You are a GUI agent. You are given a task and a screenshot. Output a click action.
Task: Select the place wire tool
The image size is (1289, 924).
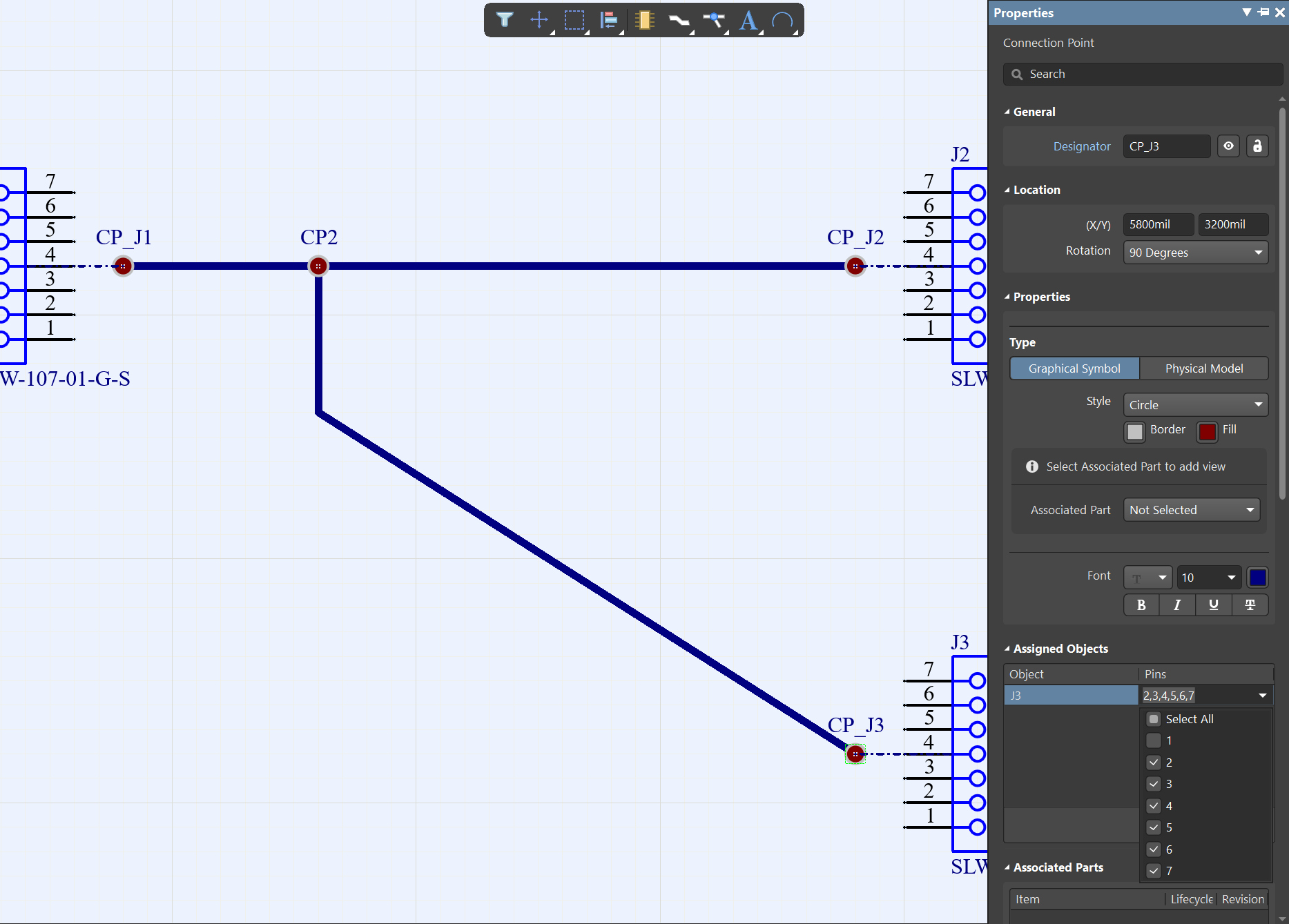[x=679, y=21]
